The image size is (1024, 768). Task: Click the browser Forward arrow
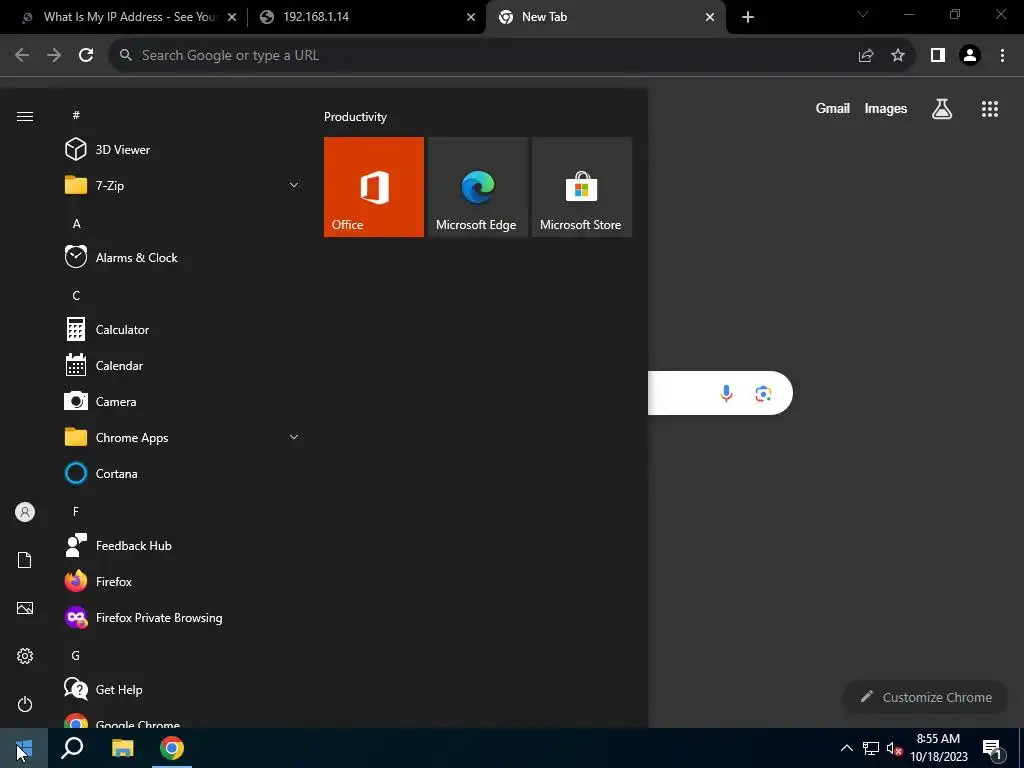tap(54, 55)
